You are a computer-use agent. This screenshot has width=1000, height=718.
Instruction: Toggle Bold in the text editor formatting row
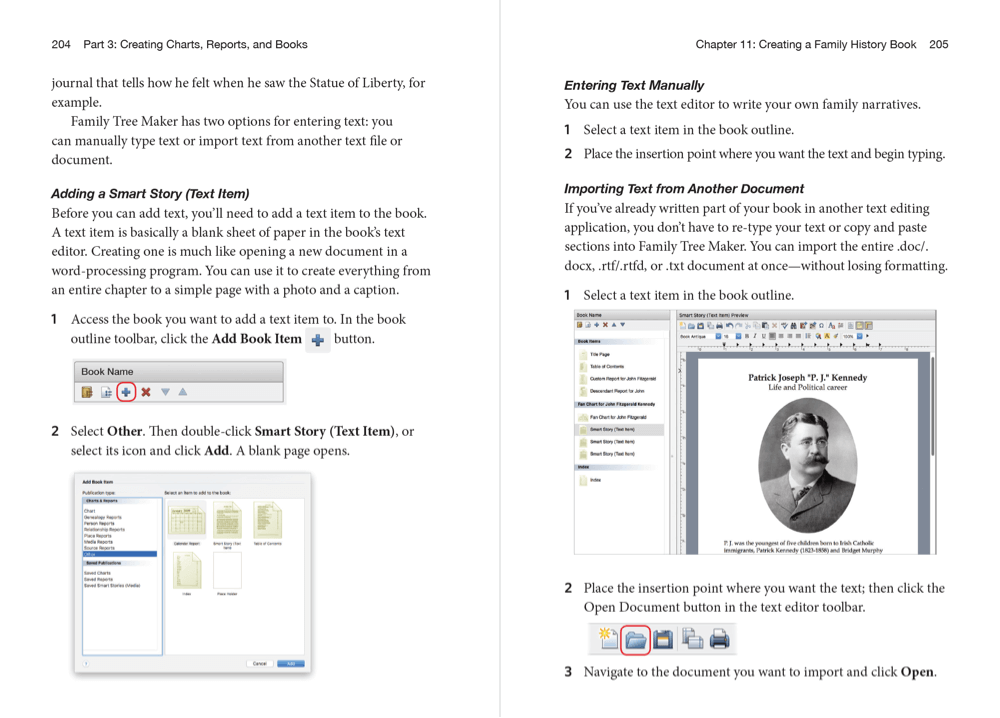point(747,335)
